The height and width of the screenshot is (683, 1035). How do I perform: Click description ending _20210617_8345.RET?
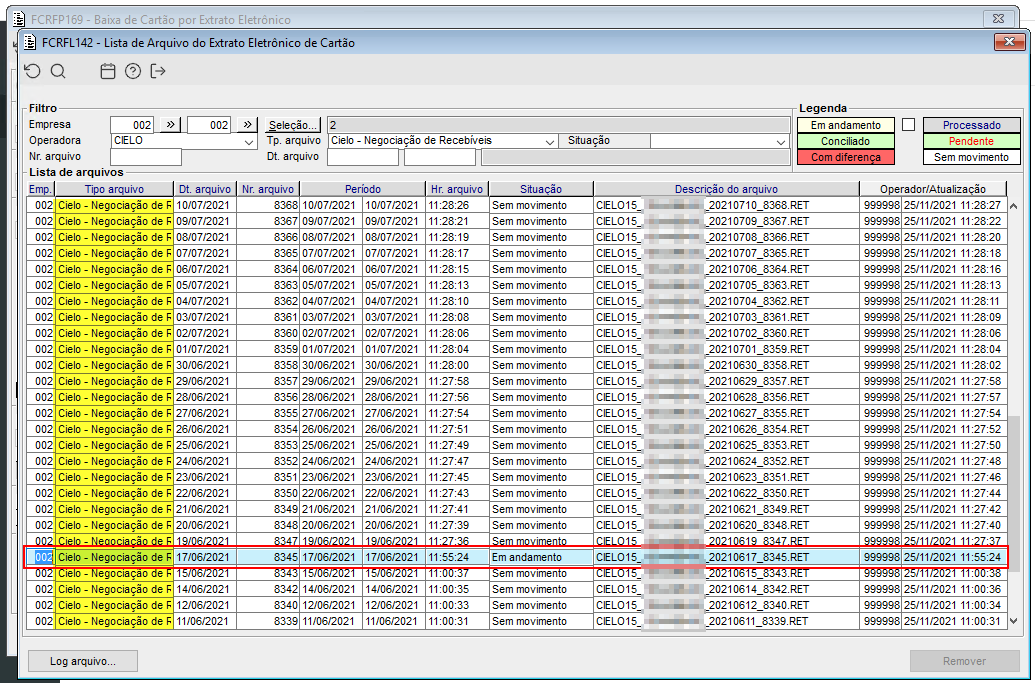[726, 557]
